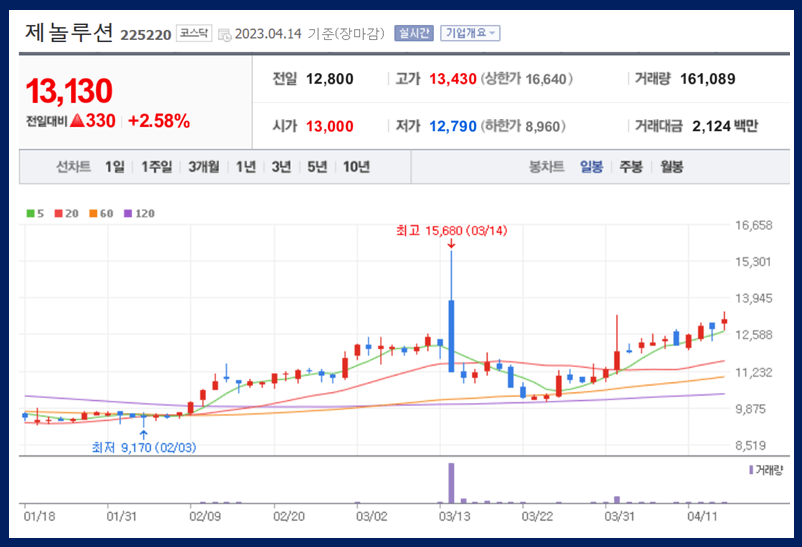This screenshot has width=802, height=547.
Task: Click the 16,658 price axis label
Action: coord(753,225)
